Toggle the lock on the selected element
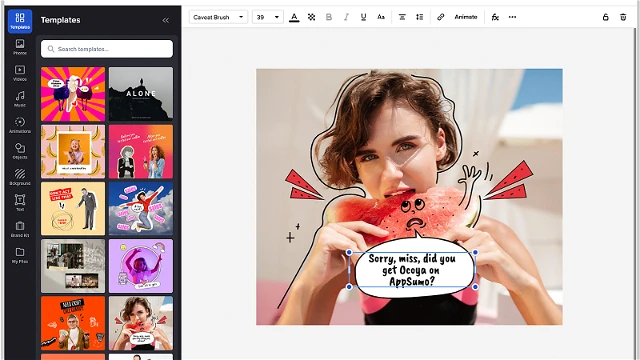Image resolution: width=640 pixels, height=360 pixels. click(x=606, y=17)
